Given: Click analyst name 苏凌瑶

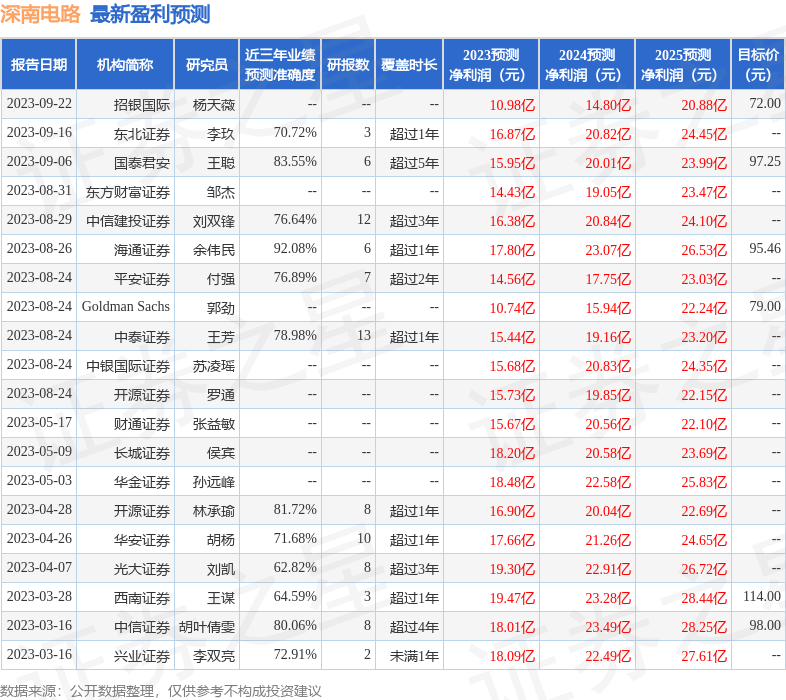Looking at the screenshot, I should [x=214, y=366].
